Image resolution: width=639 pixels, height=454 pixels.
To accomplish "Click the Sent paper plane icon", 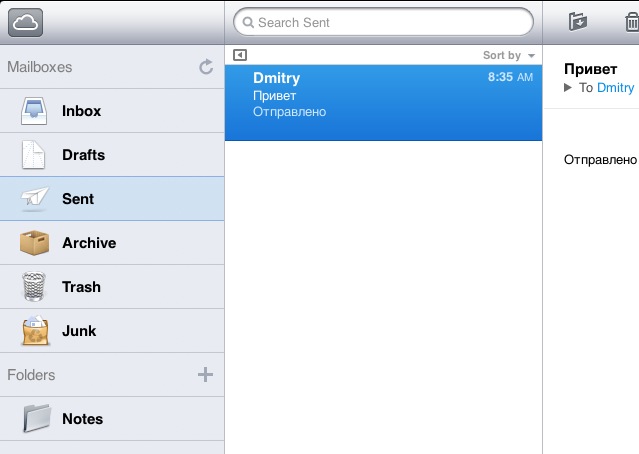I will 35,199.
